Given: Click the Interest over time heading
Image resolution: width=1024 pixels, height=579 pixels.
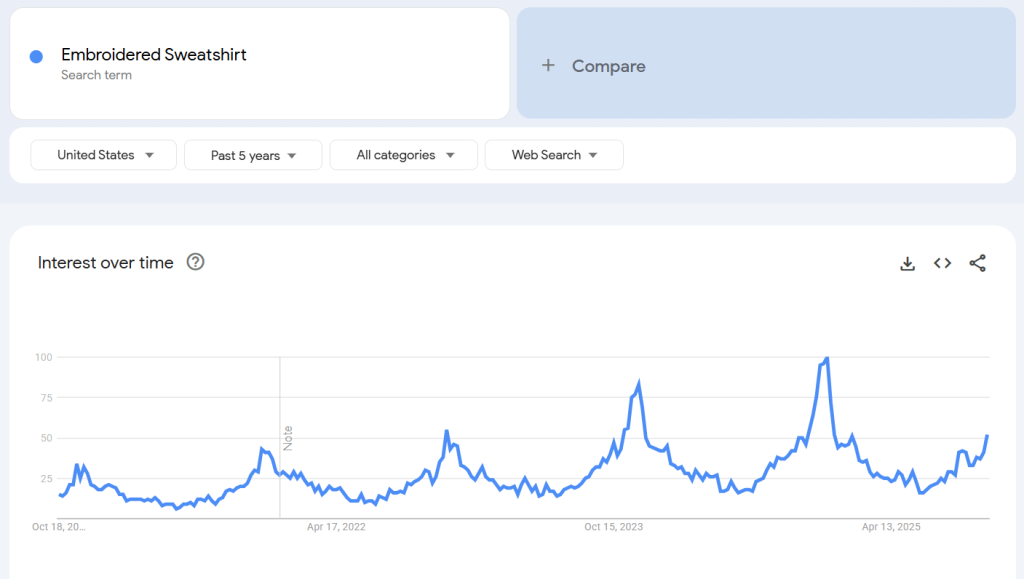Looking at the screenshot, I should (106, 263).
